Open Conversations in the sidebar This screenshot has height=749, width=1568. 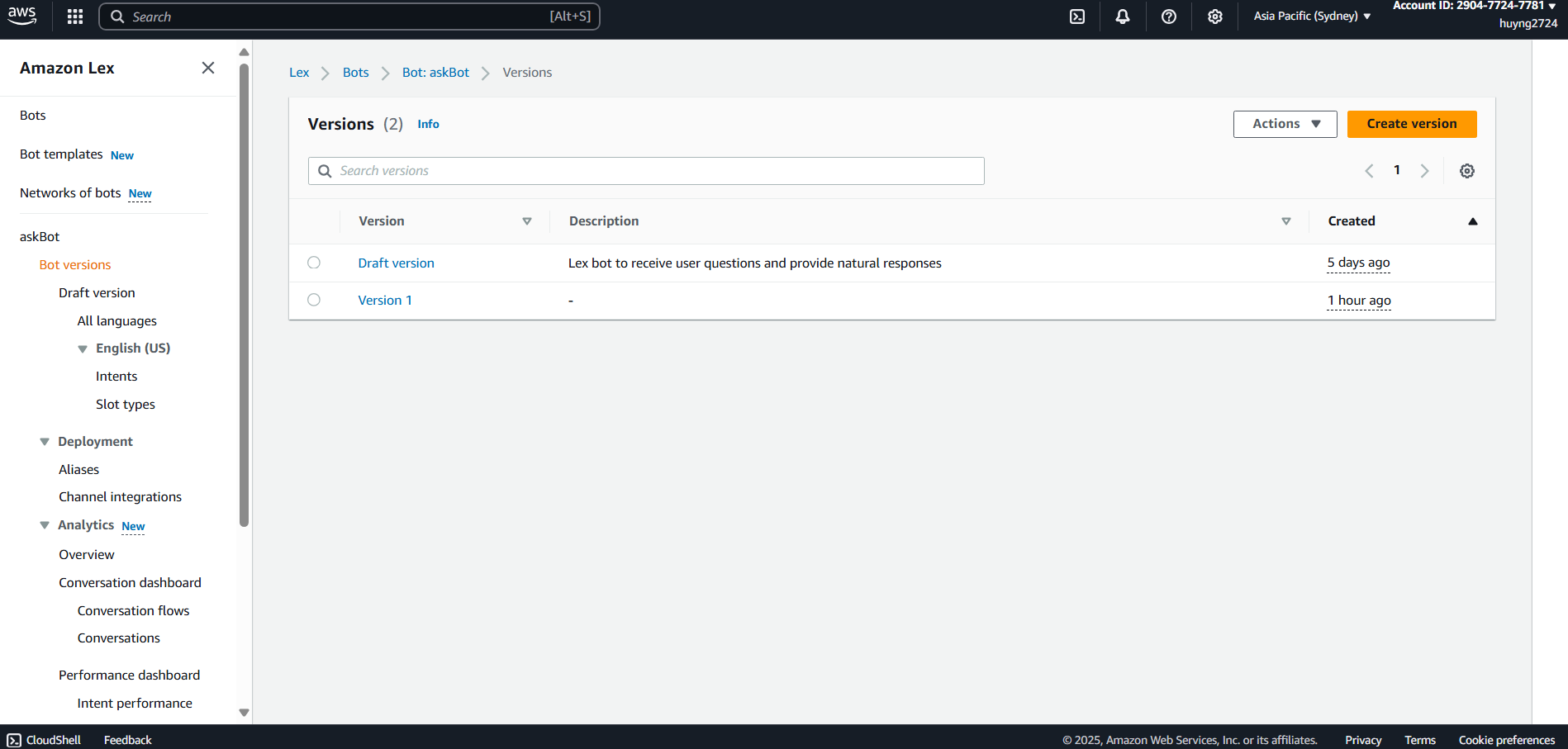pyautogui.click(x=119, y=638)
